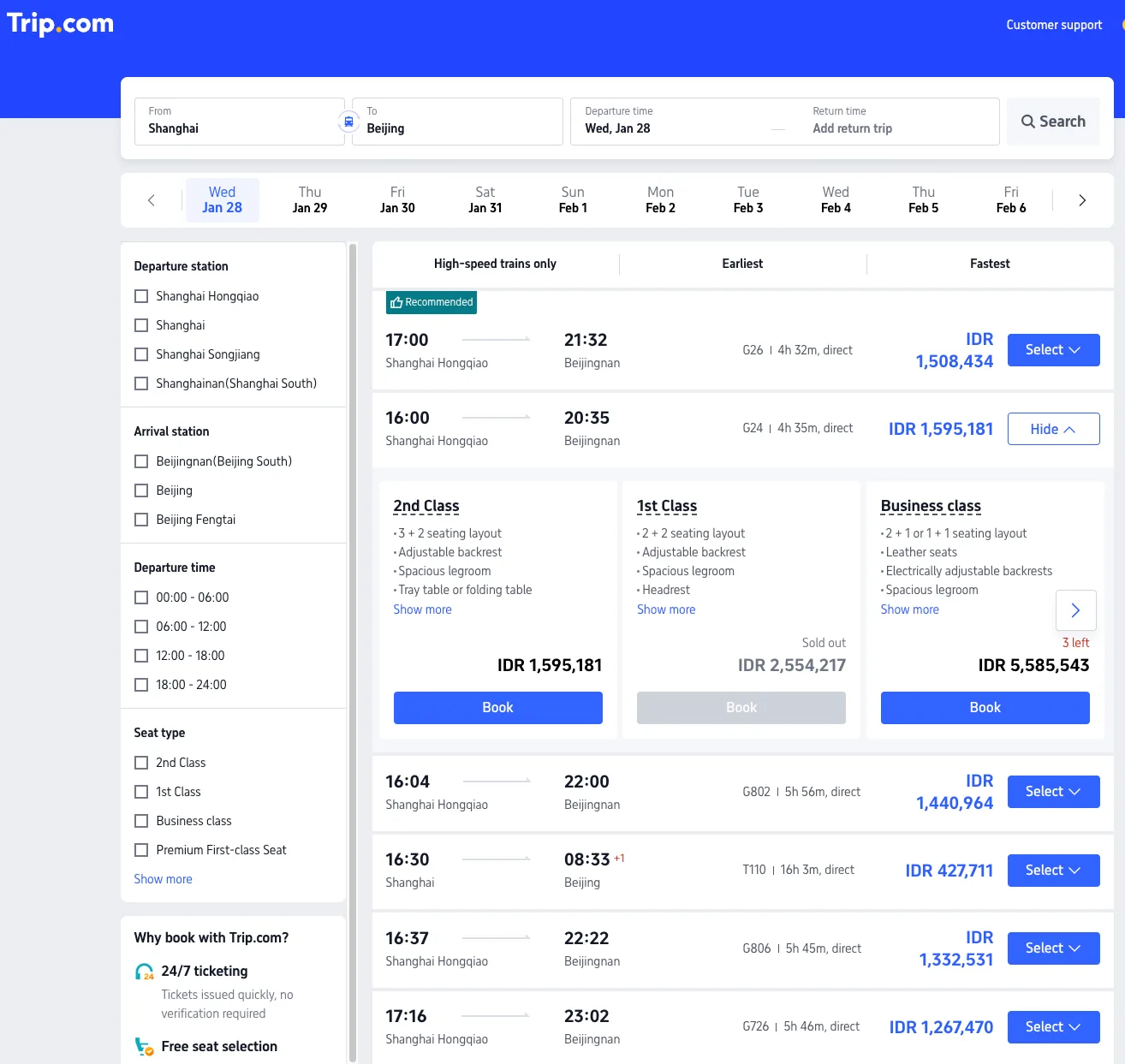Go to previous dates with left arrow
Screen dimensions: 1125x1064
coord(152,200)
